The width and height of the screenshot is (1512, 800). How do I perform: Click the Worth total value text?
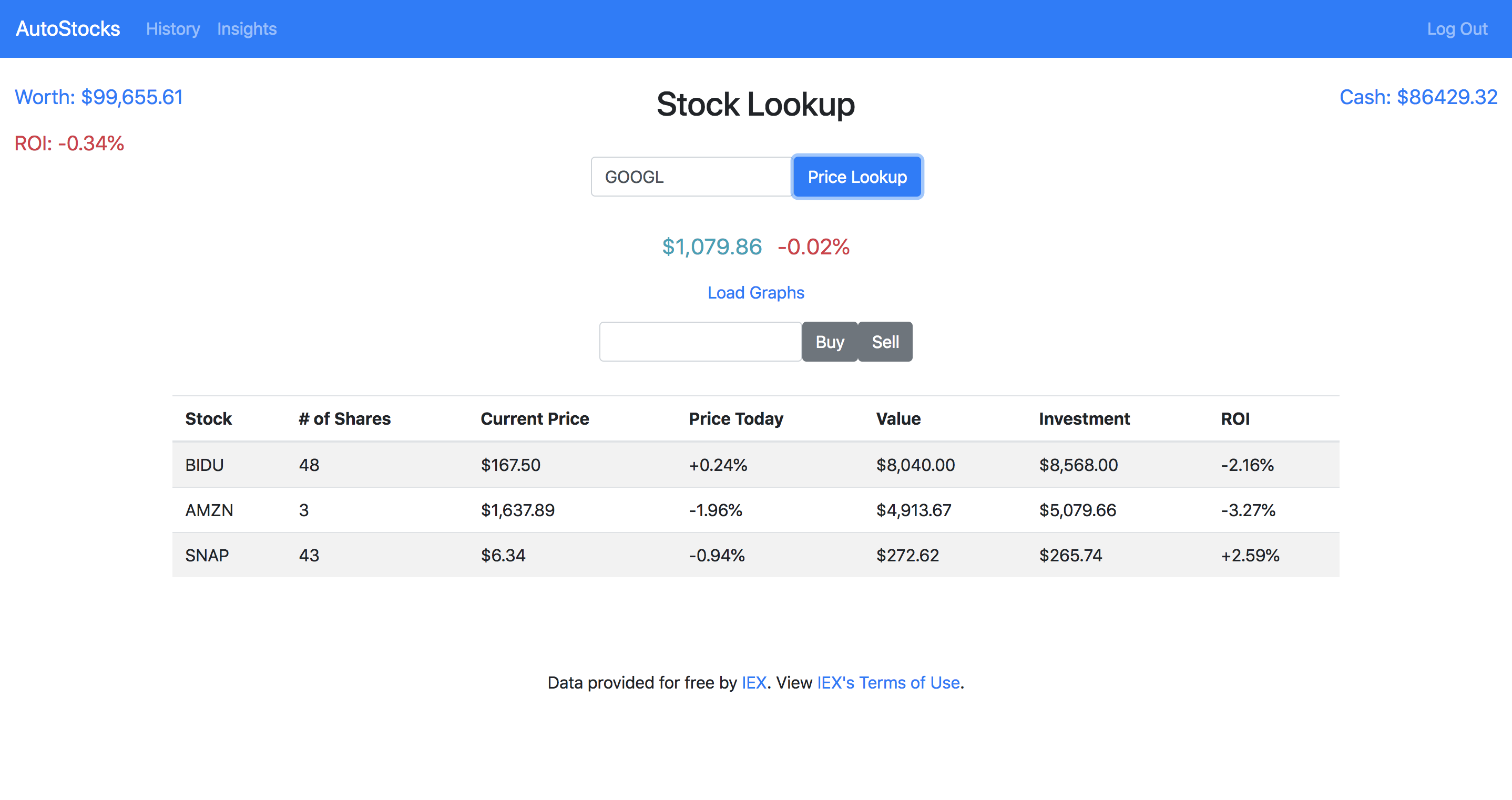99,97
